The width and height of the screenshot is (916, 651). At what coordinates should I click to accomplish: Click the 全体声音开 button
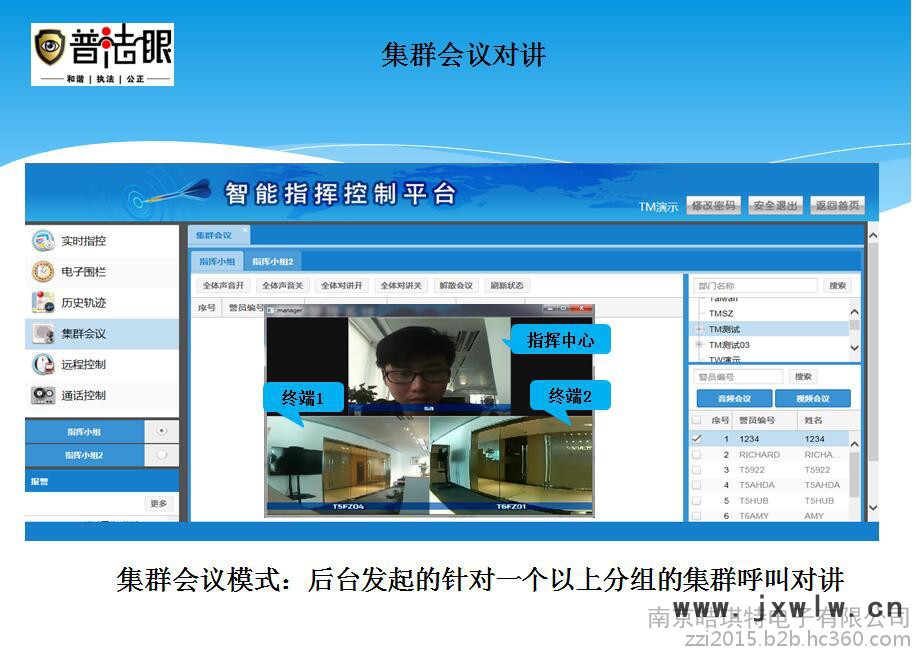[x=223, y=286]
